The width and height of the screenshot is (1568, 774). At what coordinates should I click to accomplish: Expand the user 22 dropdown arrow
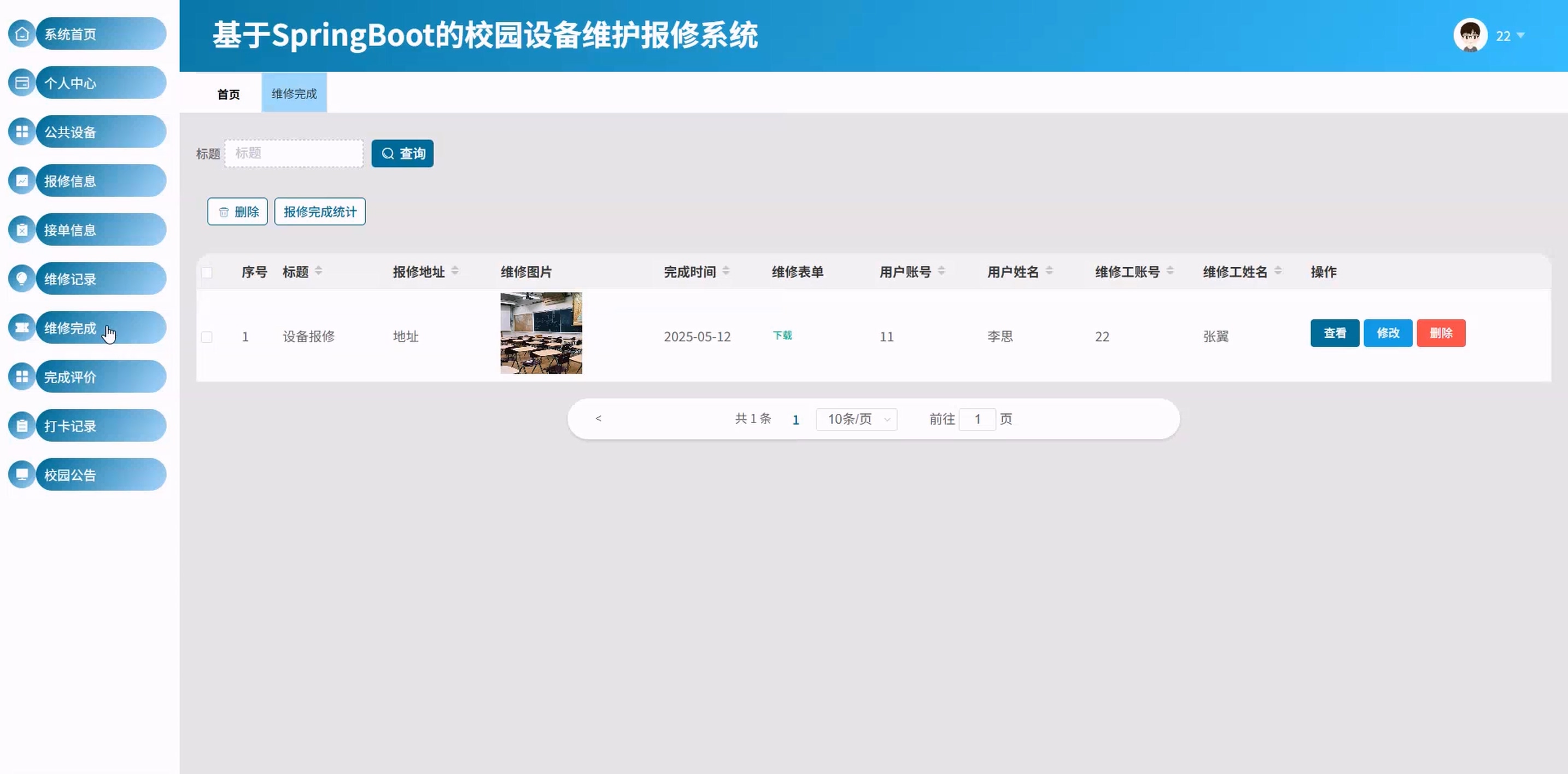pos(1520,36)
